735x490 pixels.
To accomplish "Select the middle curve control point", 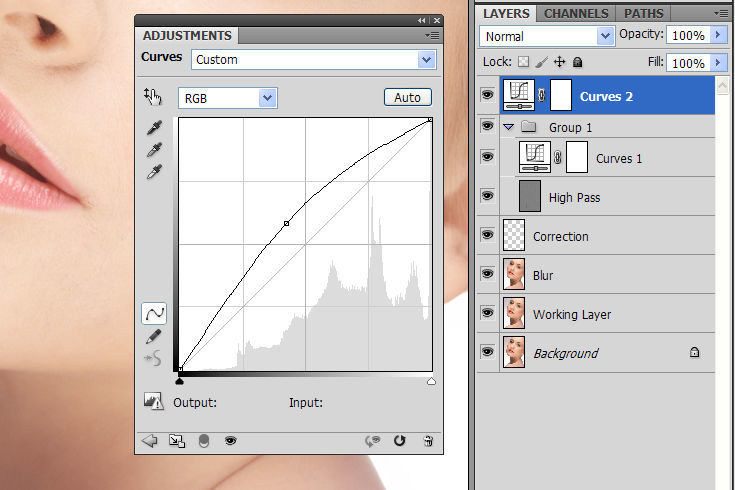I will (286, 224).
